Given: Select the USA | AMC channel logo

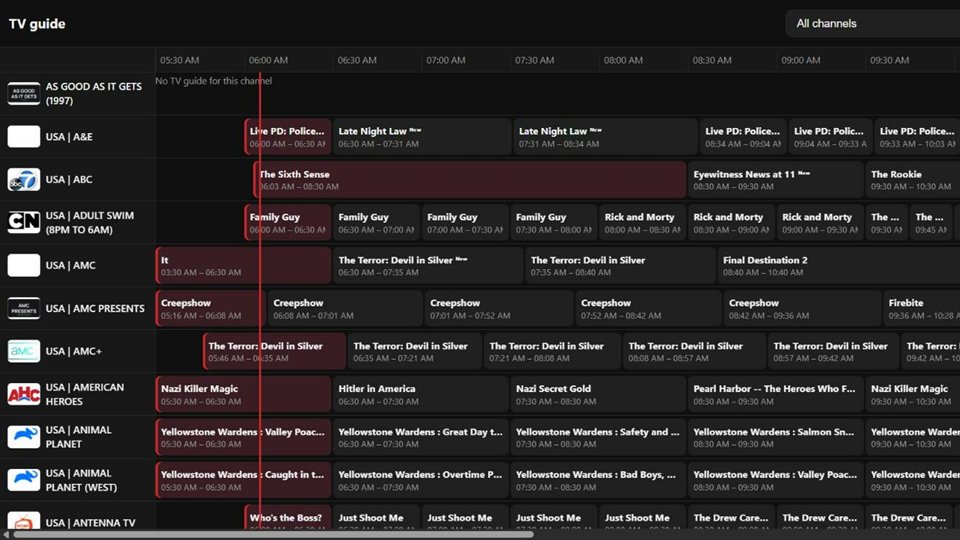Looking at the screenshot, I should pyautogui.click(x=24, y=265).
